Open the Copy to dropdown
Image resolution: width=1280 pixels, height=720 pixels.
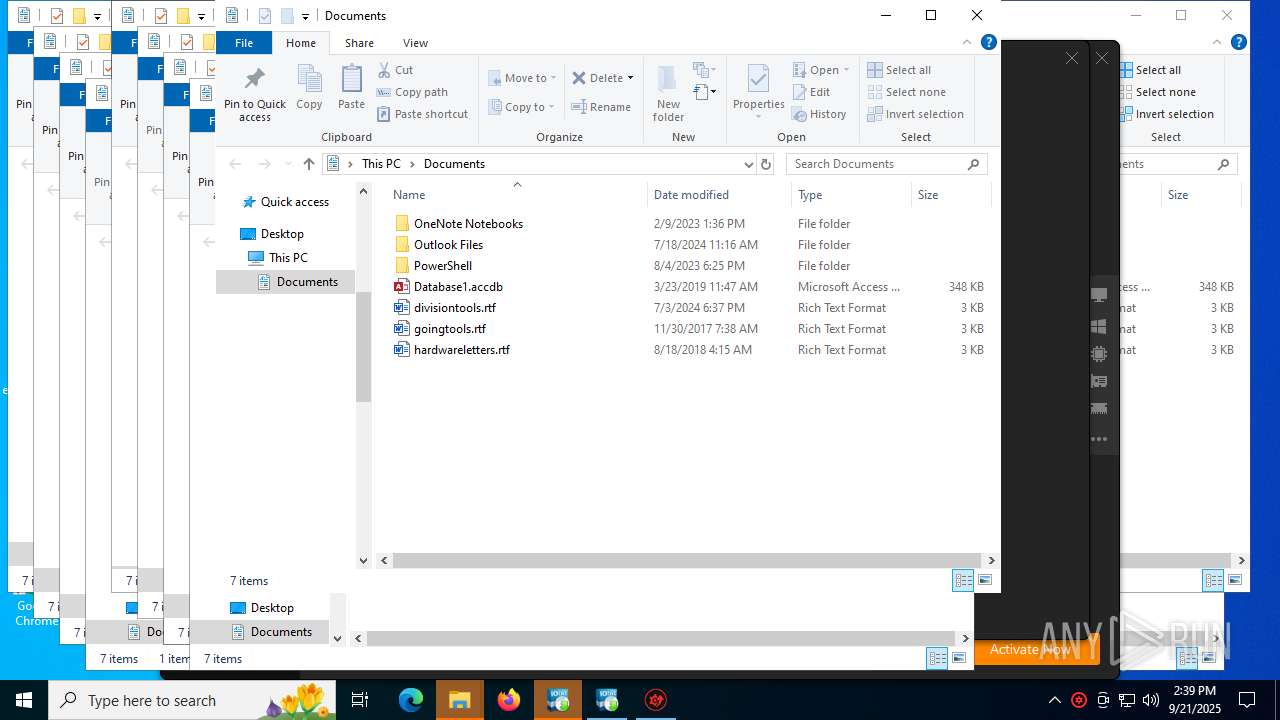tap(521, 107)
